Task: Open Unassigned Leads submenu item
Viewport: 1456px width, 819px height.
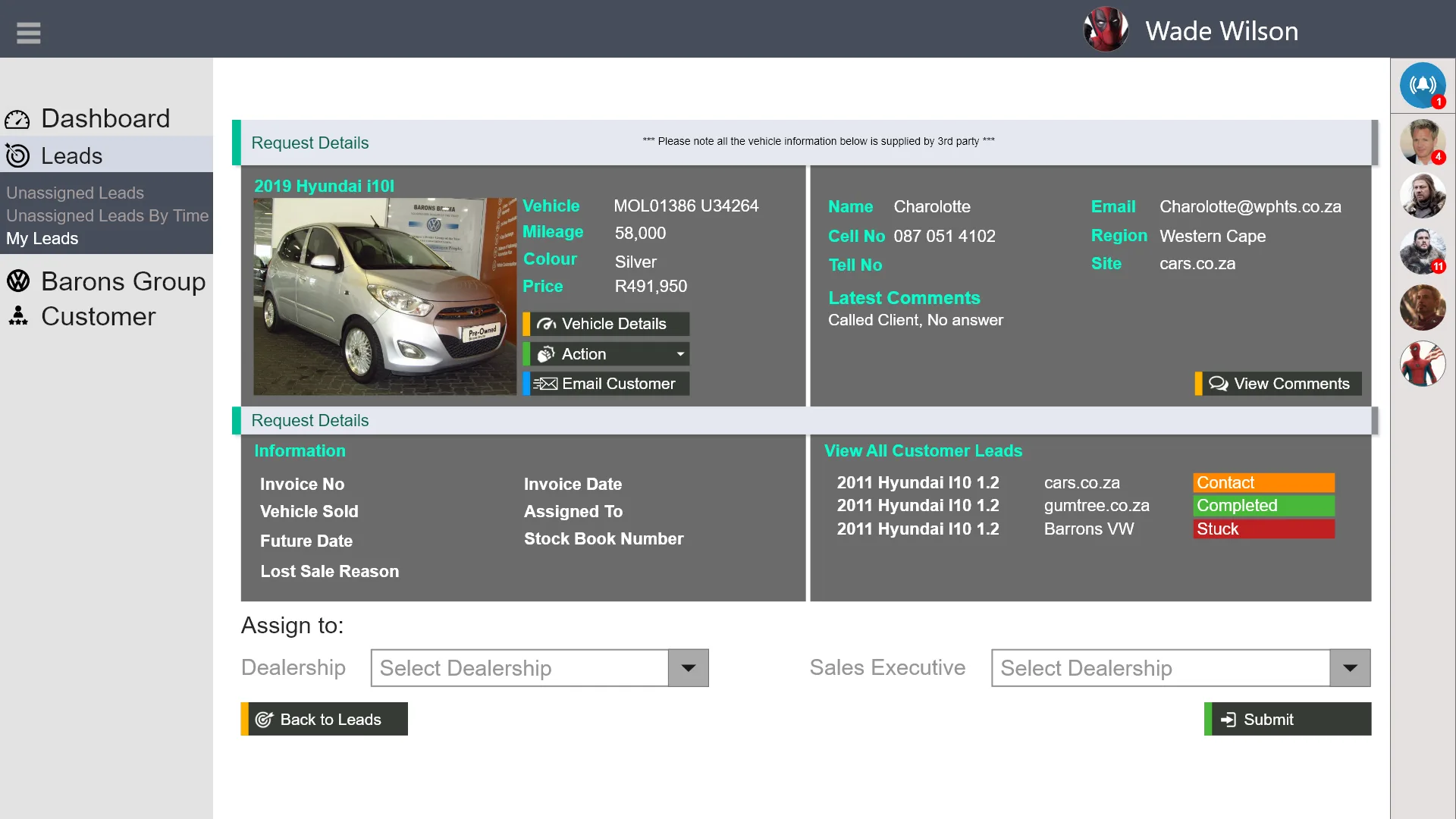Action: click(x=75, y=193)
